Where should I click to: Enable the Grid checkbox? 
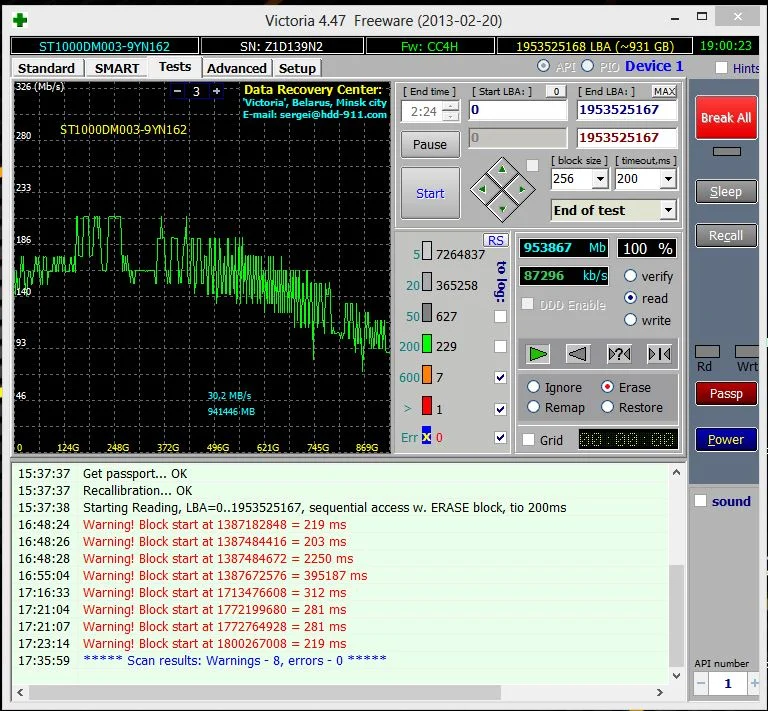[529, 440]
